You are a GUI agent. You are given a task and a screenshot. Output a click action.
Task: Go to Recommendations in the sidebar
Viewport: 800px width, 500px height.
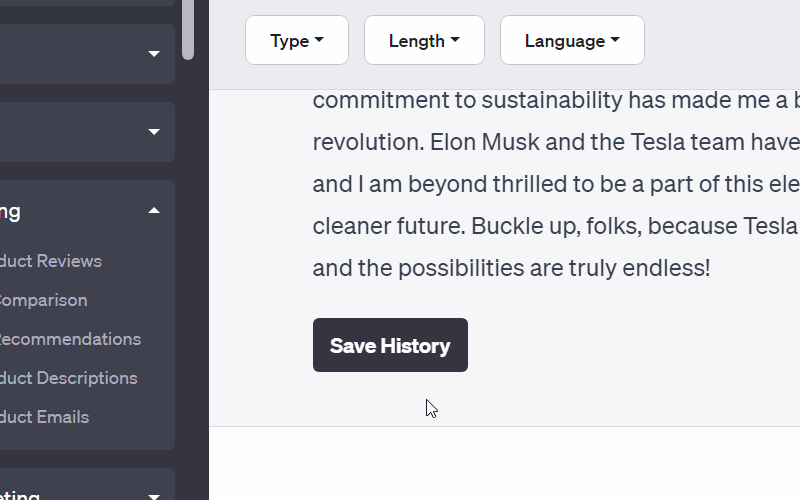point(68,339)
